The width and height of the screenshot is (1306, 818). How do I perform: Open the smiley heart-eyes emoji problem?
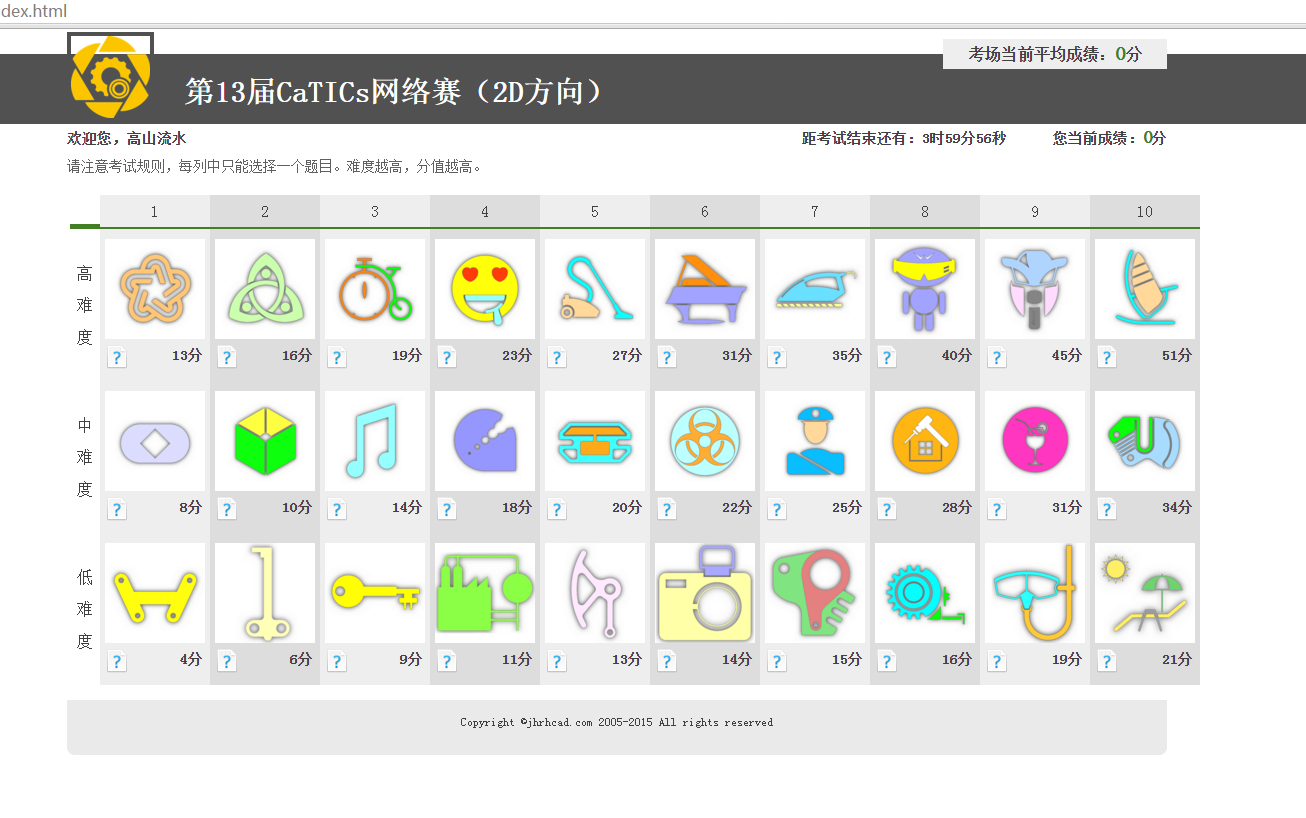[x=485, y=288]
